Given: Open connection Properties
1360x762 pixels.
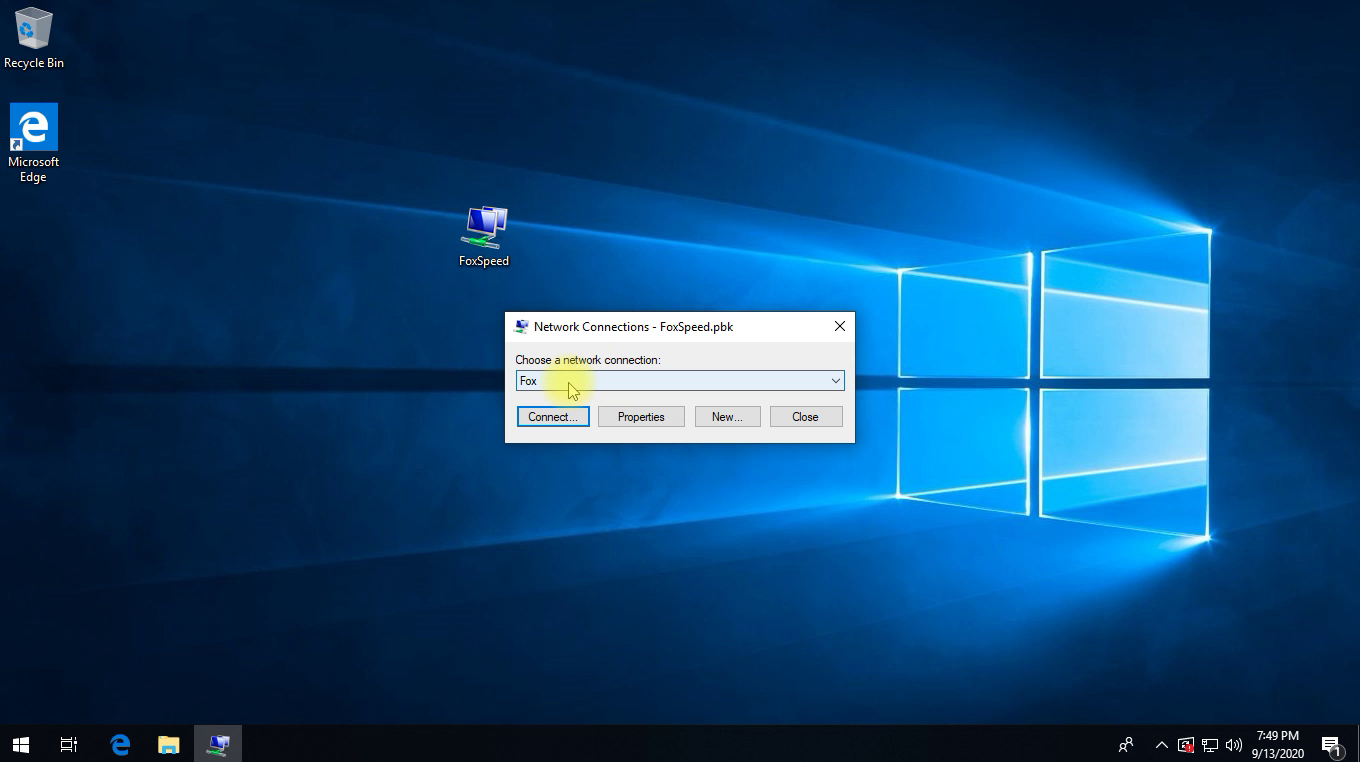Looking at the screenshot, I should click(x=641, y=417).
